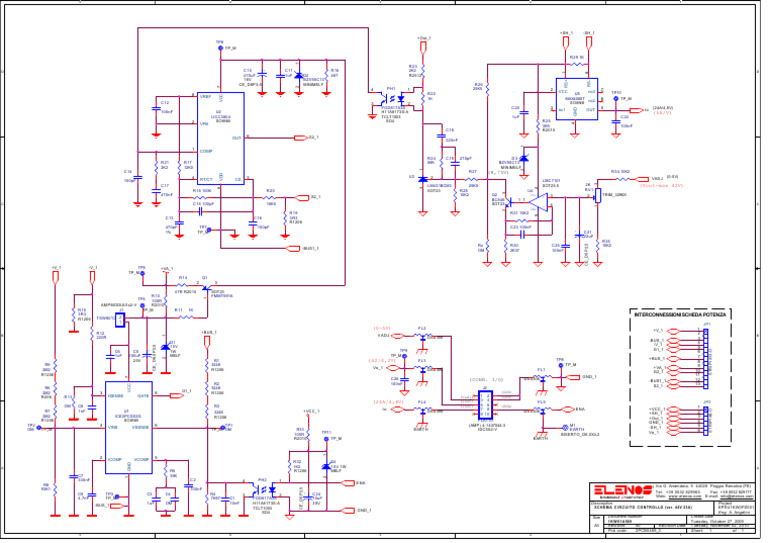Click the JP1 header in the interconnection box

point(706,358)
